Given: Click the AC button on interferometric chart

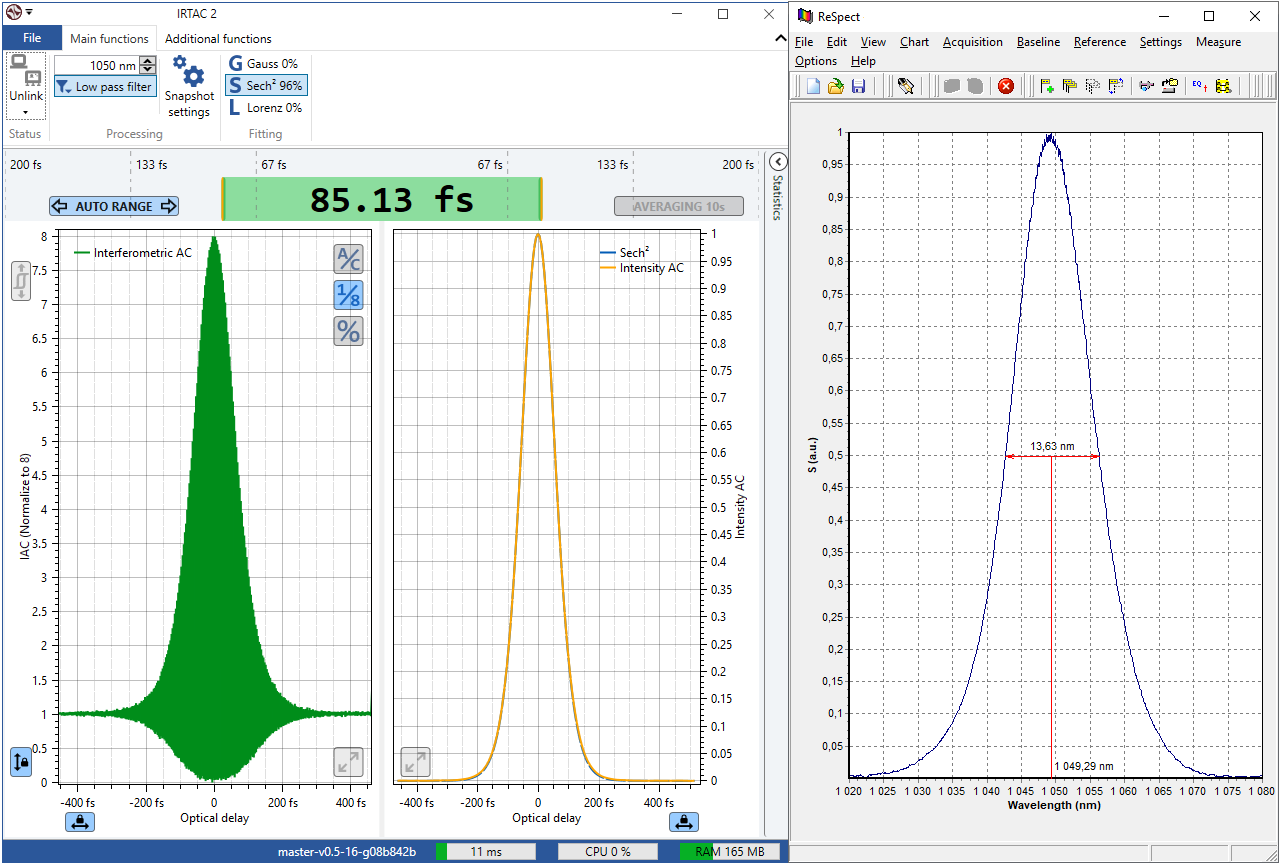Looking at the screenshot, I should [x=348, y=259].
